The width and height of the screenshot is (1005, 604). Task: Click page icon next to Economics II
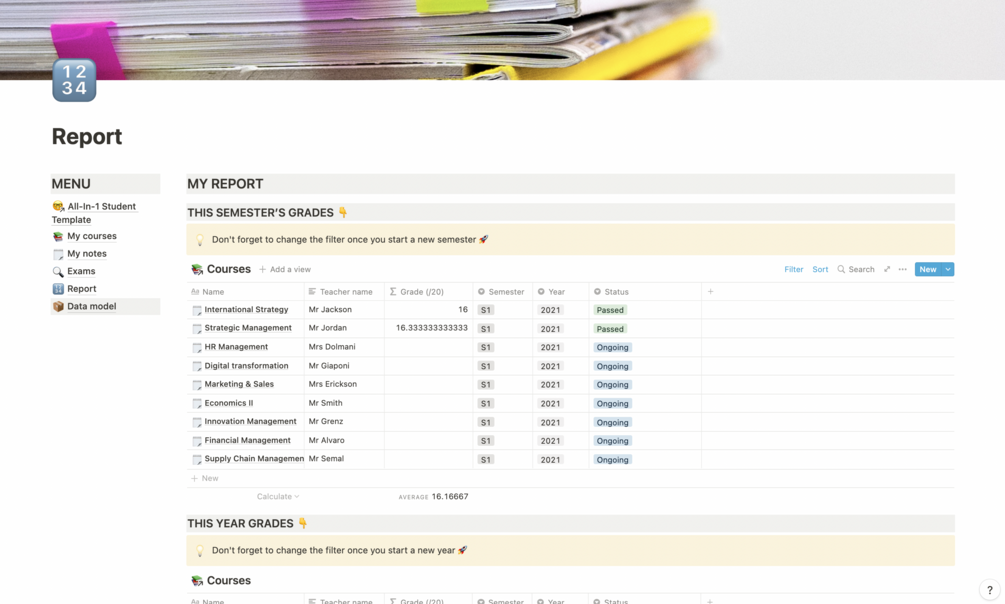click(197, 404)
